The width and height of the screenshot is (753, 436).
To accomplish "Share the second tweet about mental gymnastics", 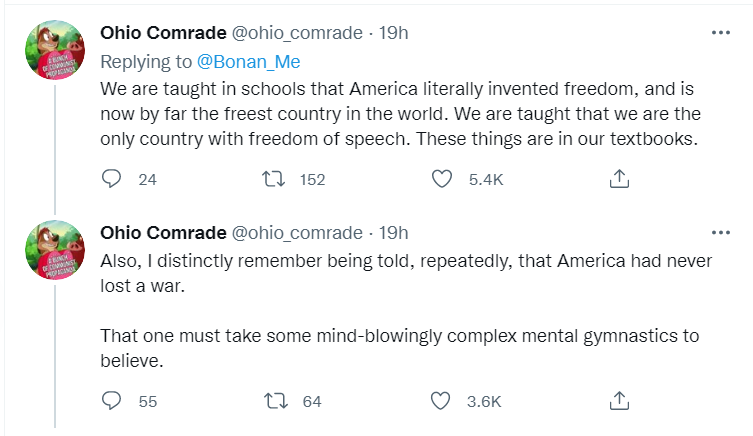I will (x=619, y=401).
